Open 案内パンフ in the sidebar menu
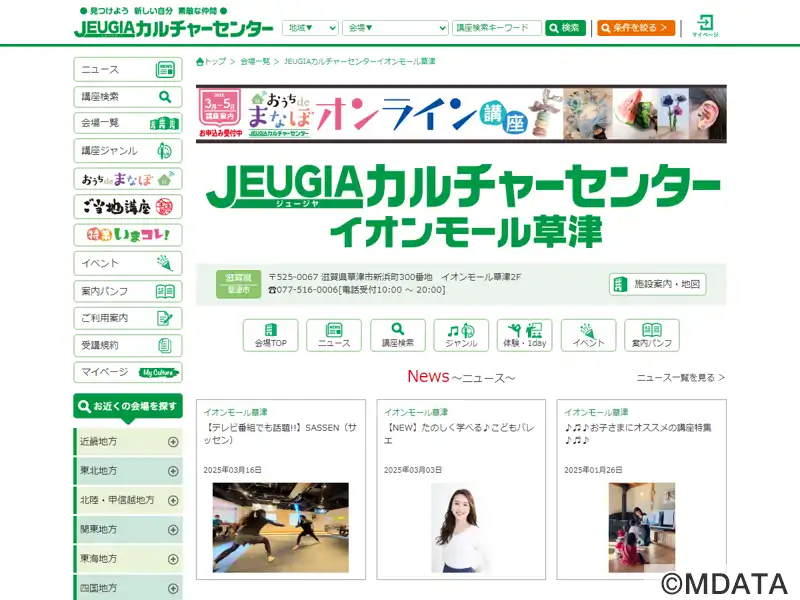Screen dimensions: 800x600 (128, 291)
